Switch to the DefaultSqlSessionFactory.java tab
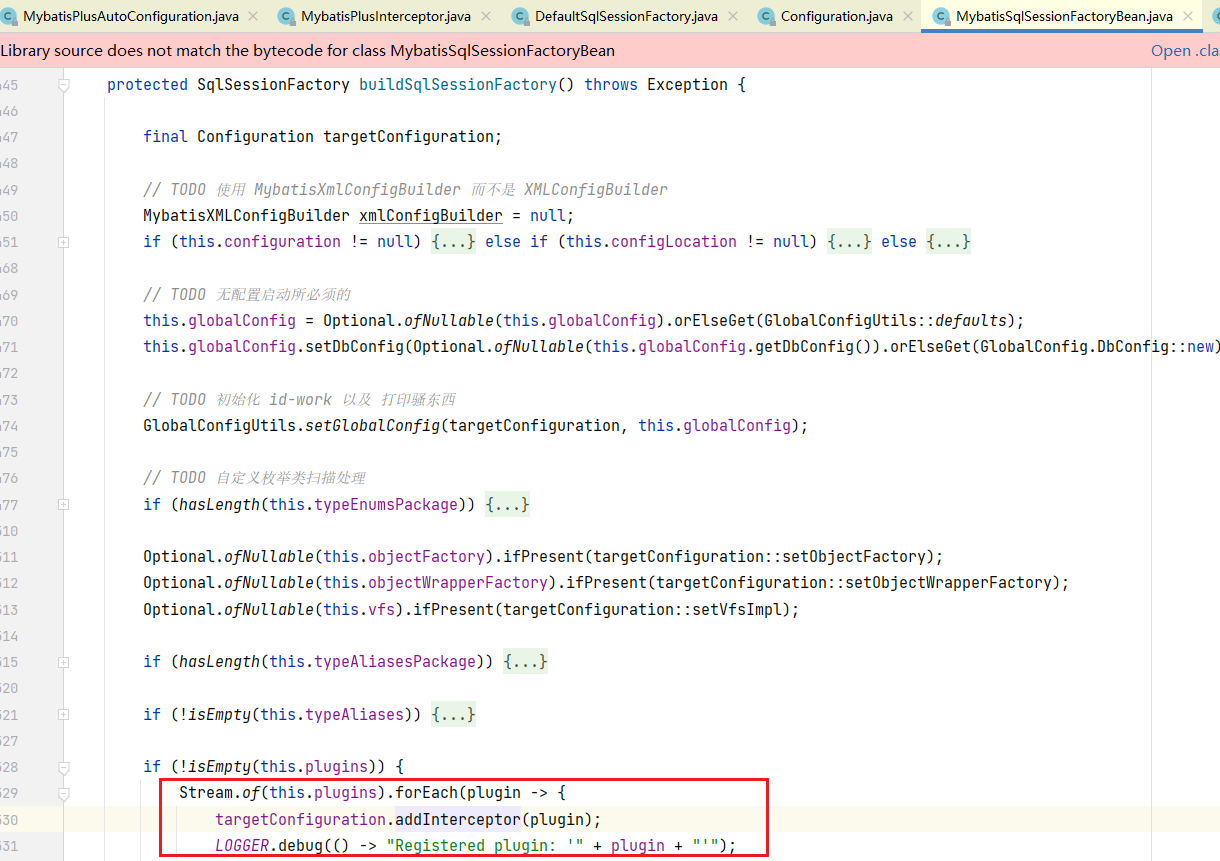Viewport: 1220px width, 861px height. click(x=626, y=16)
